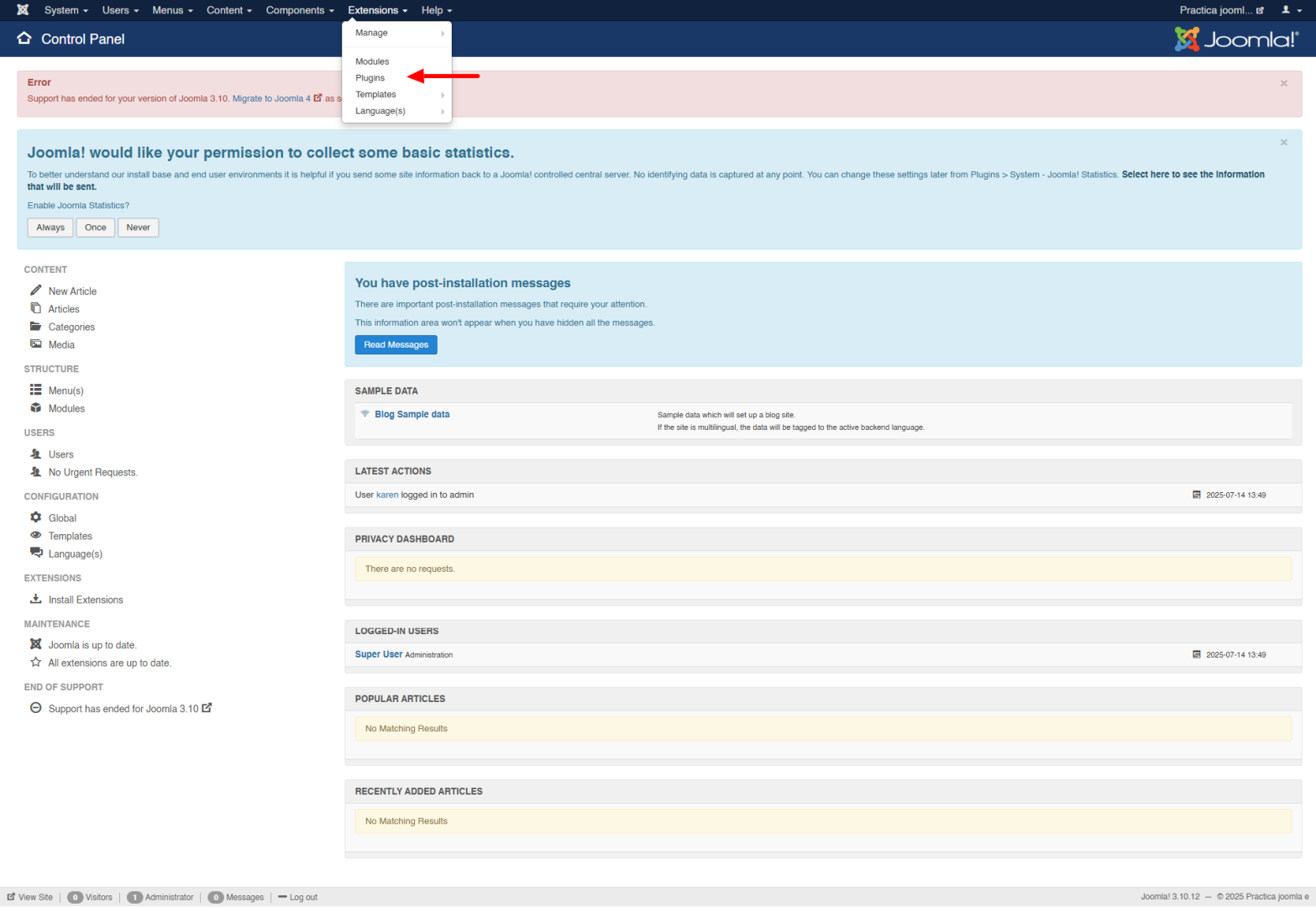Viewport: 1316px width, 907px height.
Task: Dismiss the red Error alert with its X
Action: point(1283,83)
